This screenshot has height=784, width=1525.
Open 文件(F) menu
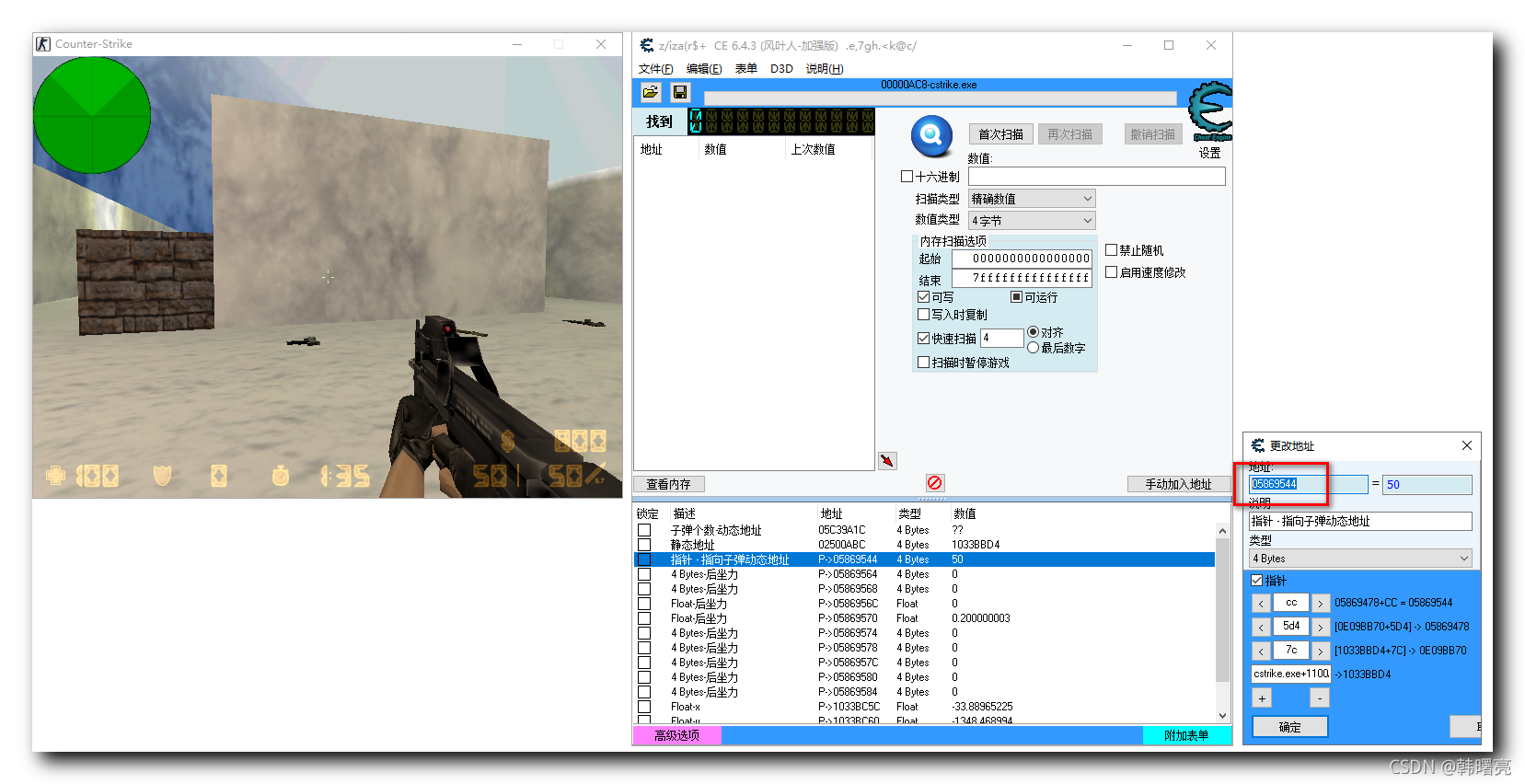pyautogui.click(x=656, y=69)
